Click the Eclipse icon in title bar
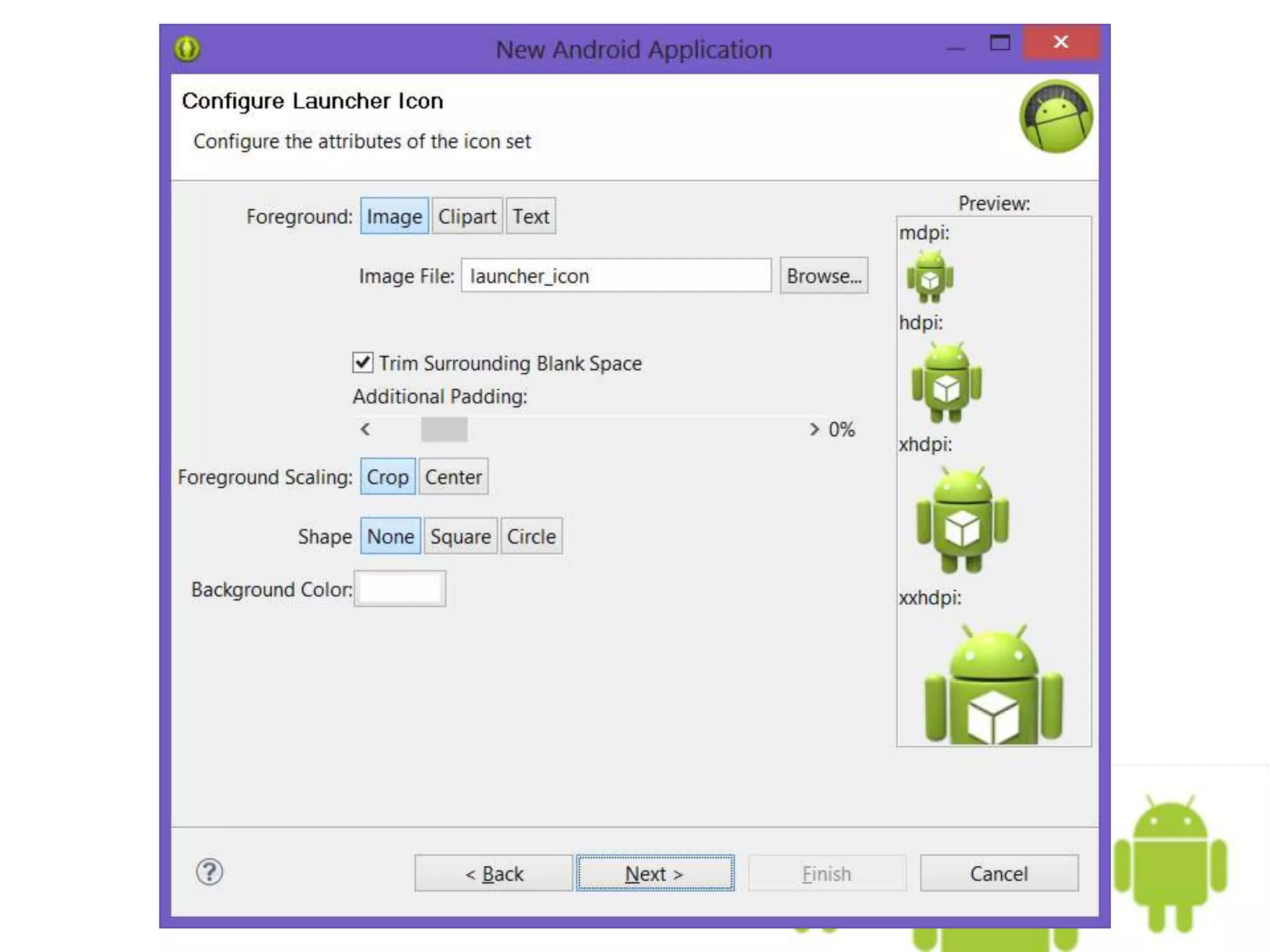Image resolution: width=1270 pixels, height=952 pixels. (x=187, y=49)
